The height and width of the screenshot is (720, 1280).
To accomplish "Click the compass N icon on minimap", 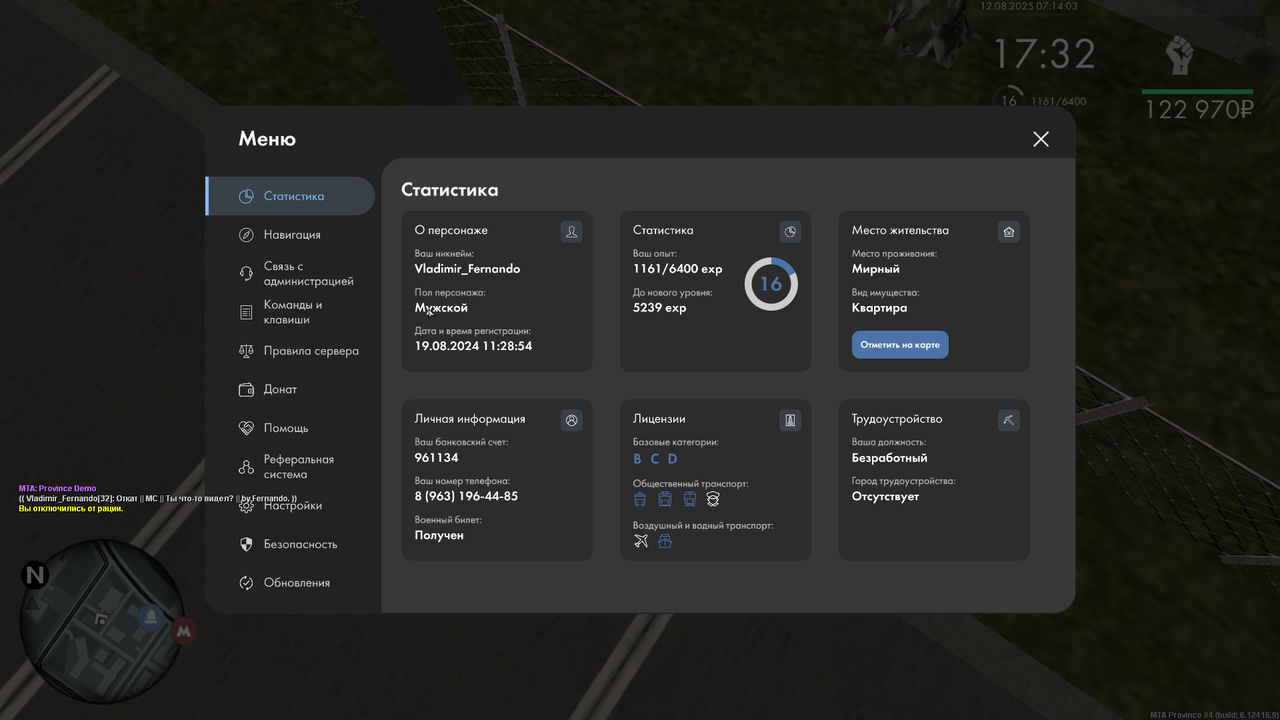I will click(36, 575).
